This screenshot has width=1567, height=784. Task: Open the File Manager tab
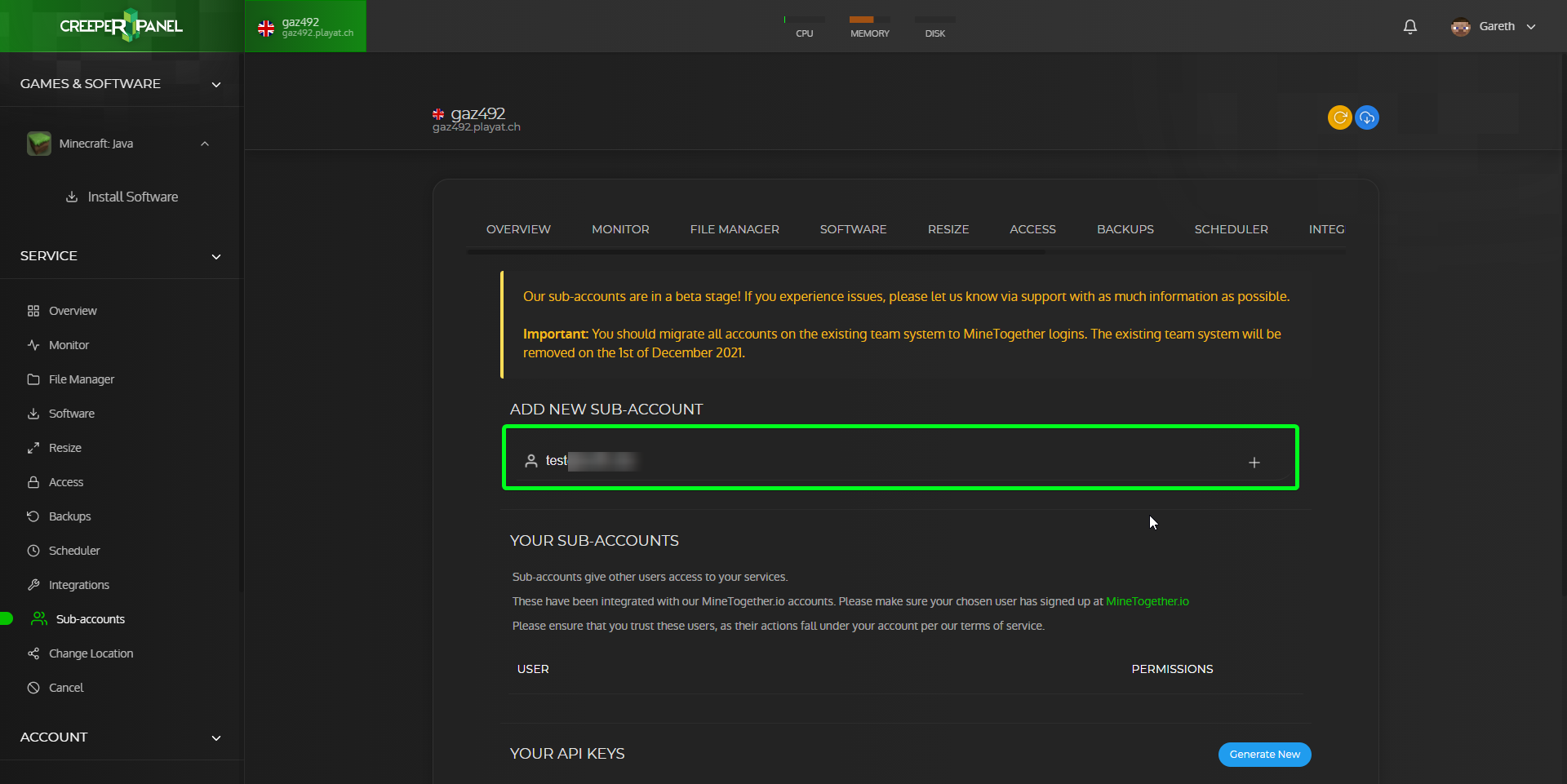click(735, 229)
